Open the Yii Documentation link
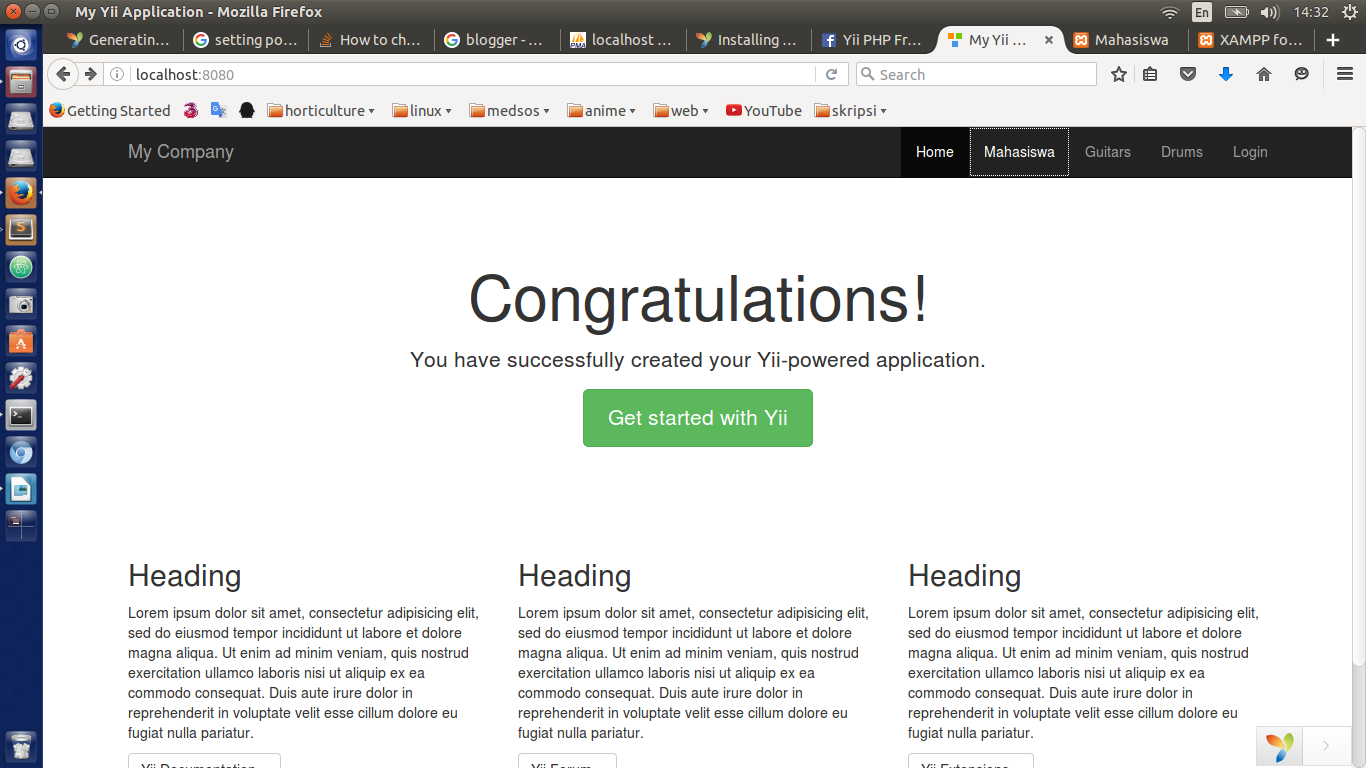The height and width of the screenshot is (768, 1366). 203,762
